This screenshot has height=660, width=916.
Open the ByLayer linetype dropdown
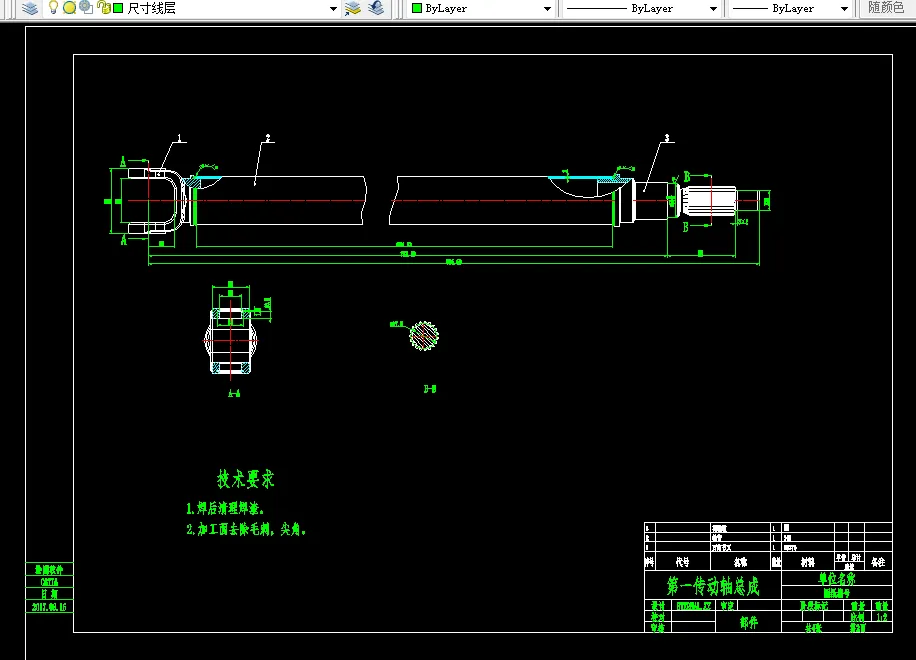[713, 9]
